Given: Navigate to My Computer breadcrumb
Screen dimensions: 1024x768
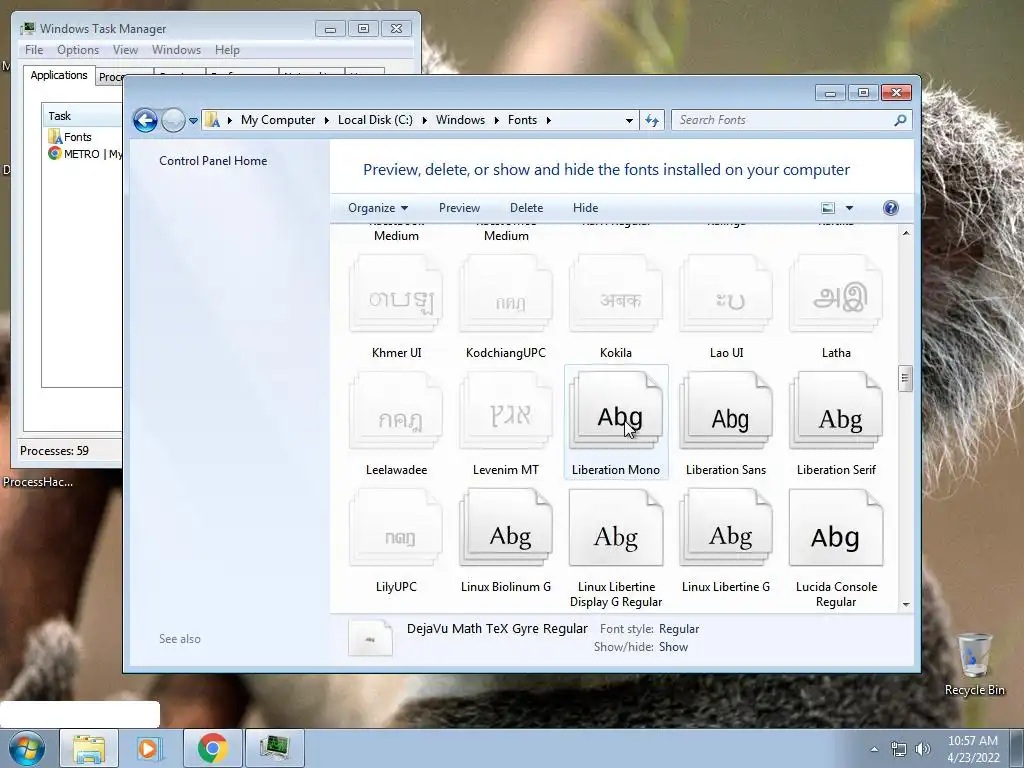Looking at the screenshot, I should coord(278,120).
